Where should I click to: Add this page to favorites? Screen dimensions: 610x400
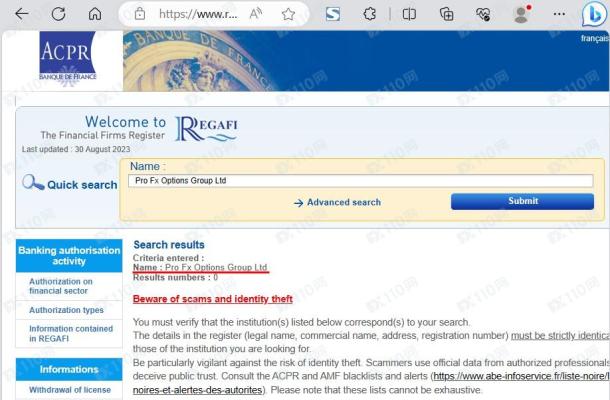(288, 14)
